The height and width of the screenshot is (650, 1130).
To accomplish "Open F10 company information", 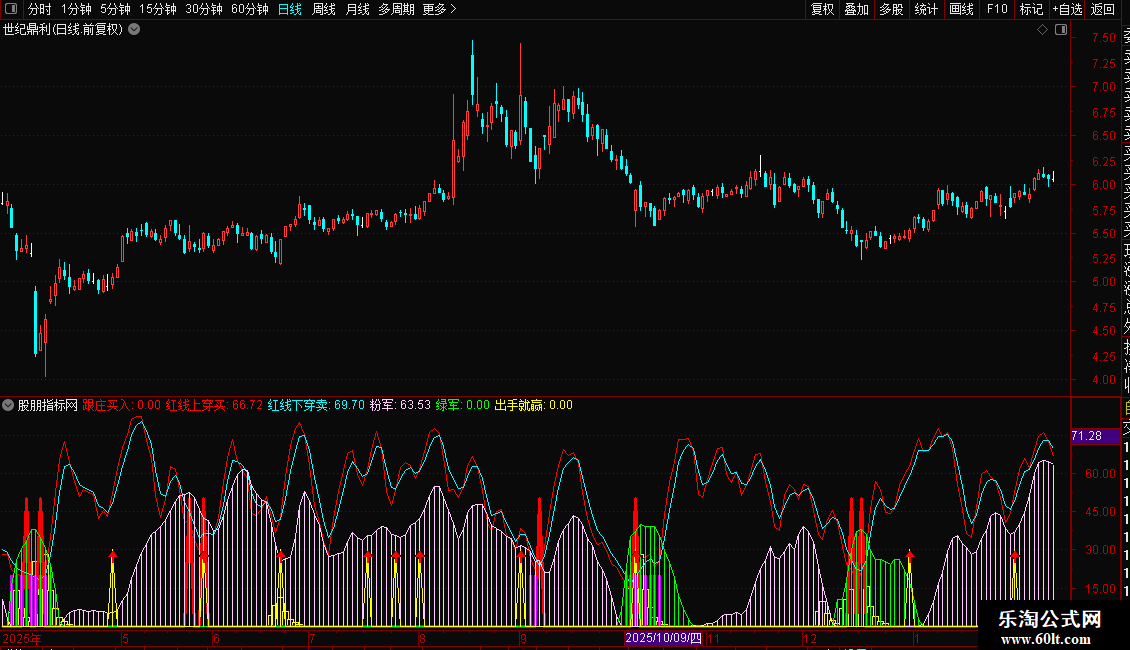I will click(x=997, y=9).
